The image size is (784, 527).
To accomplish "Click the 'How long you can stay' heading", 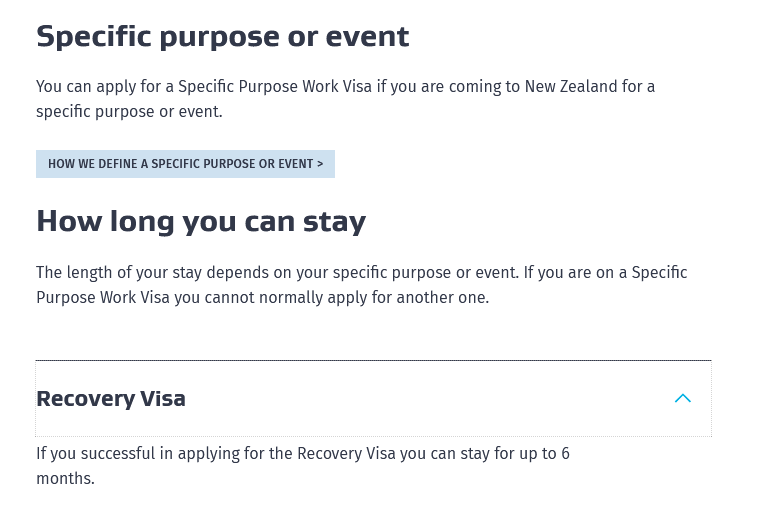I will click(x=201, y=222).
